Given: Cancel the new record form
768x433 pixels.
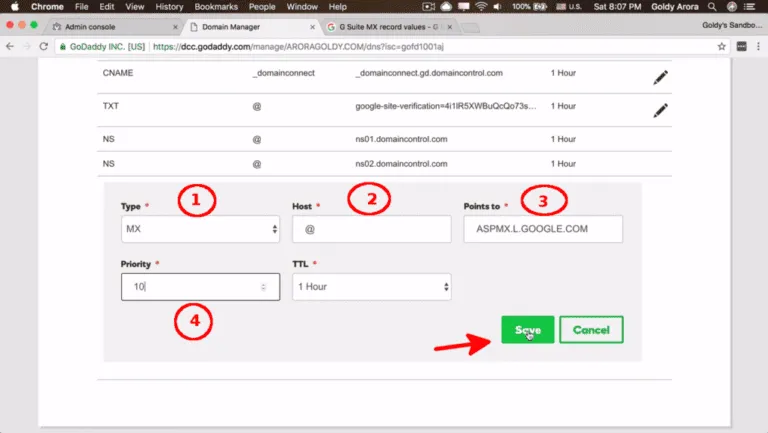Looking at the screenshot, I should tap(591, 330).
